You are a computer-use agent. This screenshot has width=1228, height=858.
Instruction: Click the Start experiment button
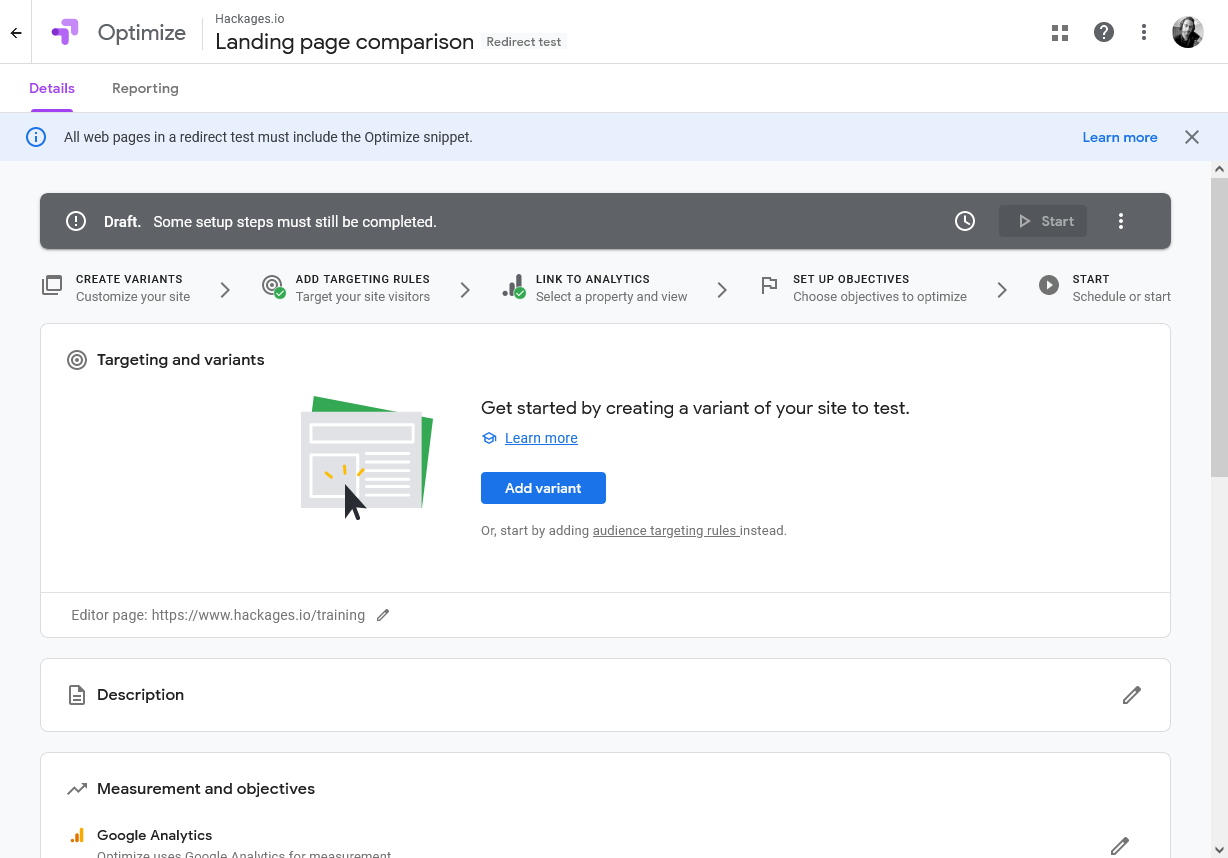1043,221
